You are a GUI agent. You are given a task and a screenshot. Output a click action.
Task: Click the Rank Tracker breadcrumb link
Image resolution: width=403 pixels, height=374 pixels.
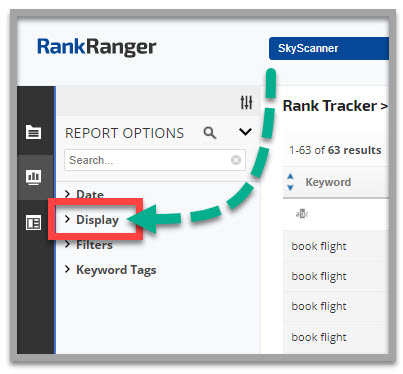tap(330, 106)
